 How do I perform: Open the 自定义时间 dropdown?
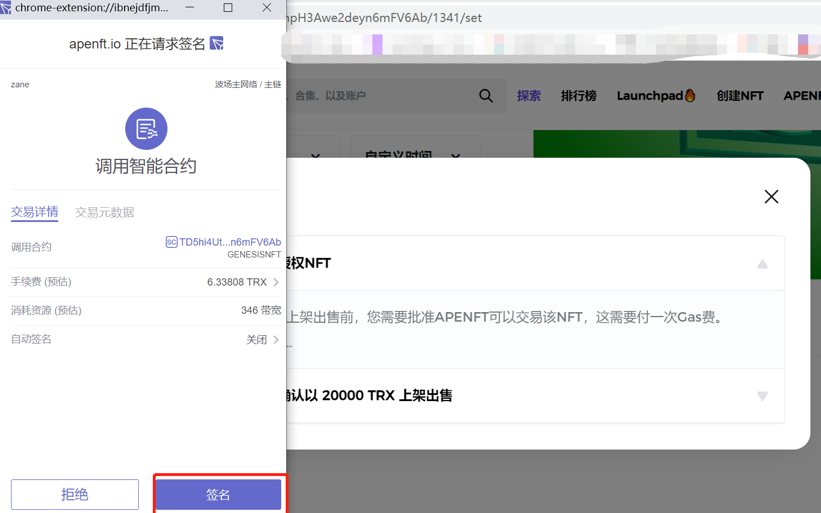pyautogui.click(x=415, y=148)
